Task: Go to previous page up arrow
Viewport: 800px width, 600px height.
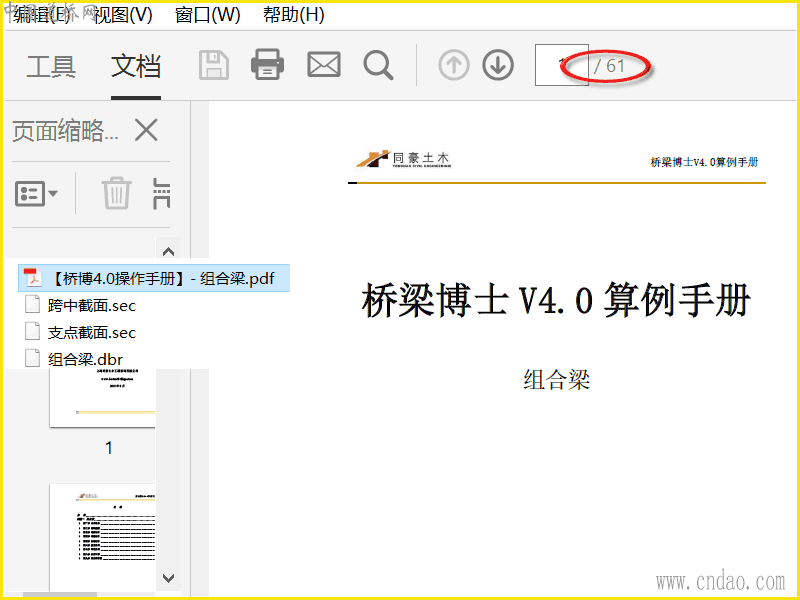Action: tap(454, 65)
